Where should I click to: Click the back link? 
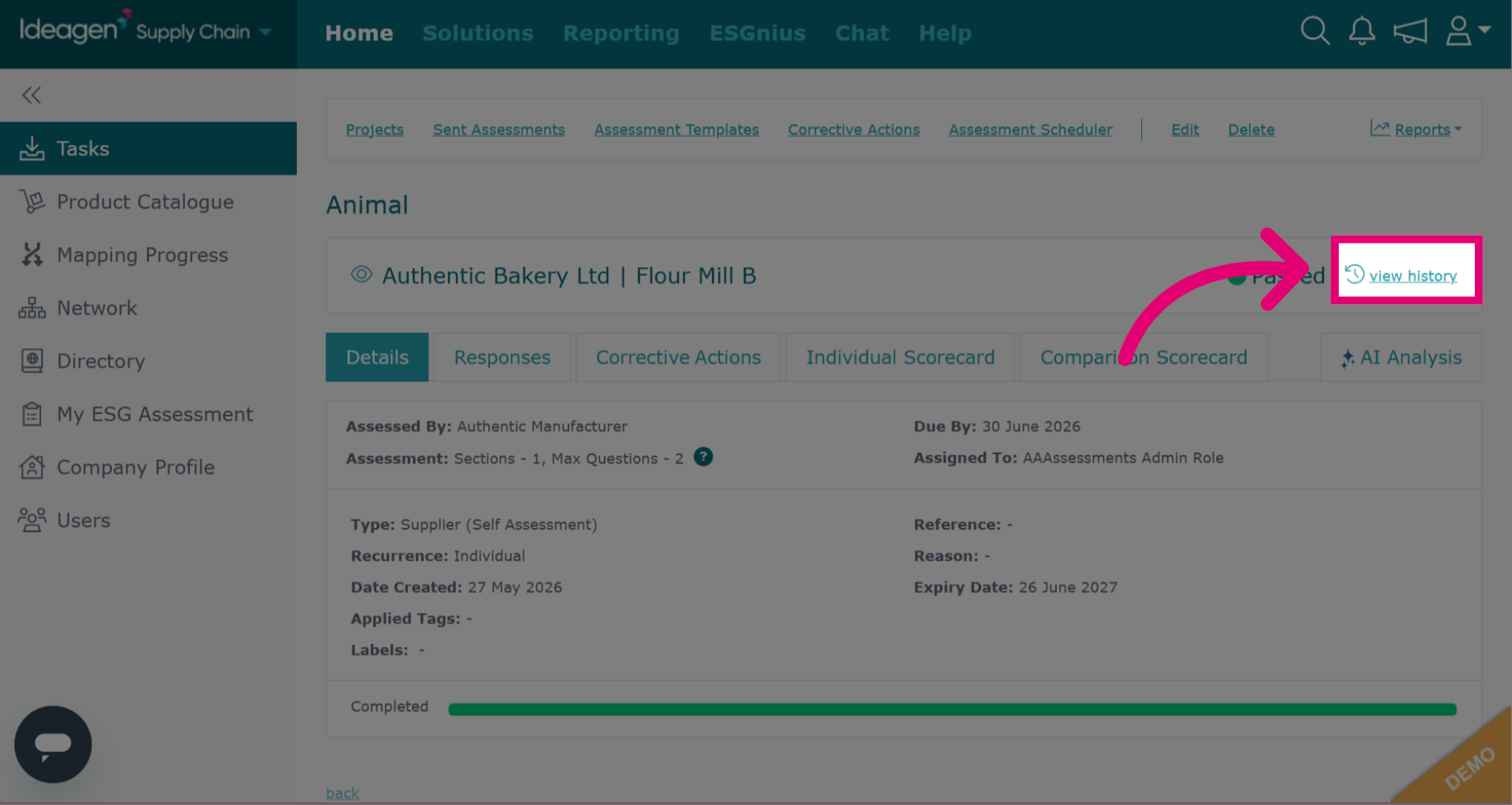pos(343,793)
